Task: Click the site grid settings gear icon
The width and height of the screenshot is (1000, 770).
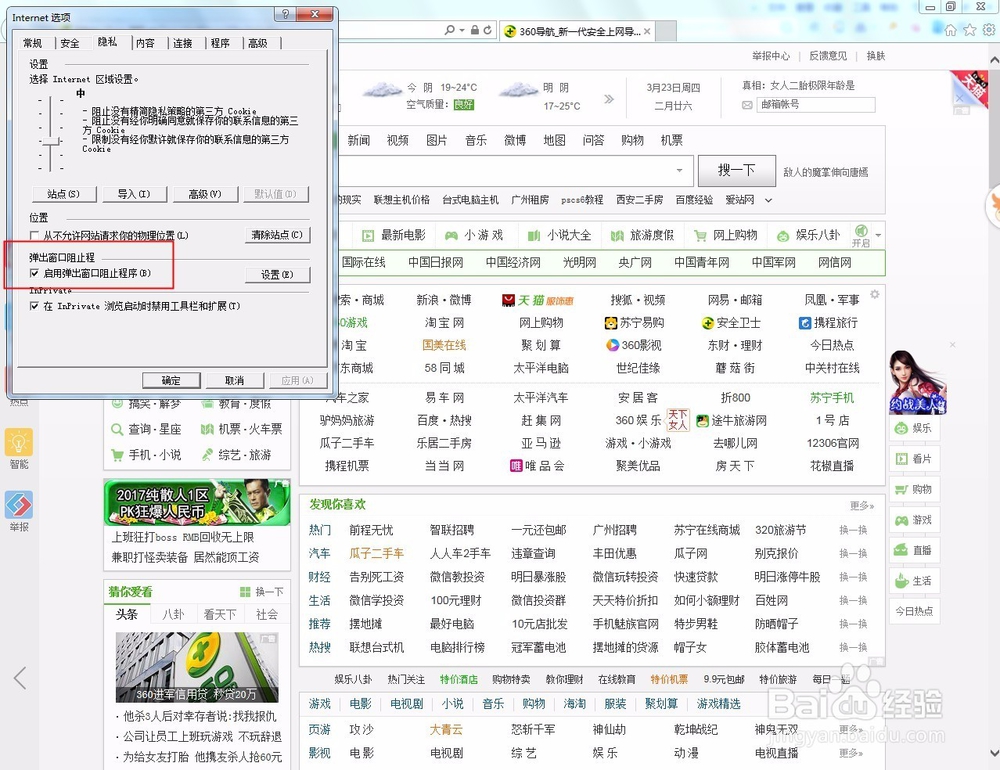Action: (875, 294)
